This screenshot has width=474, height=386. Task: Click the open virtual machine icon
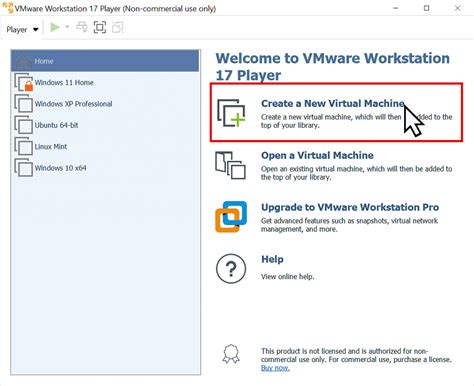[231, 165]
